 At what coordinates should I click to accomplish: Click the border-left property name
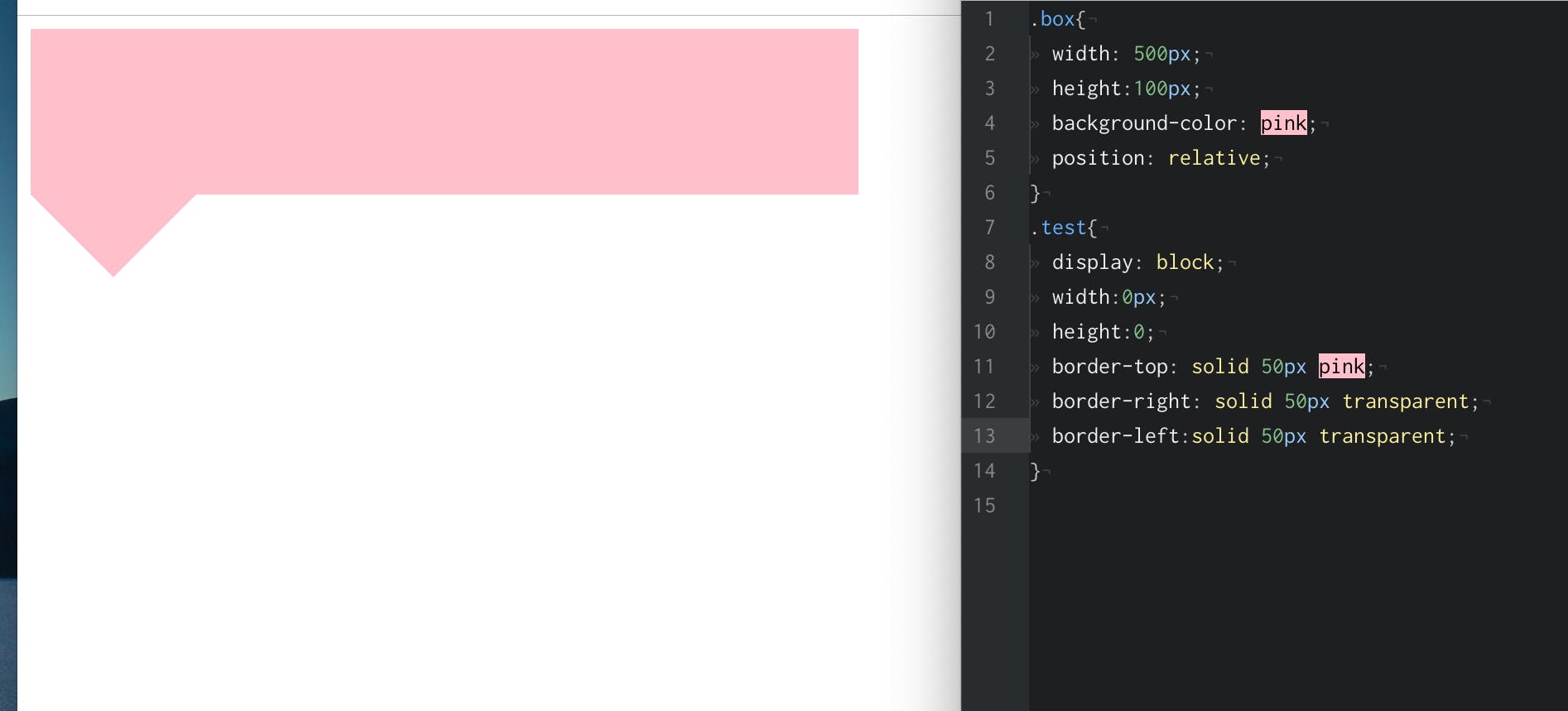[x=1115, y=436]
